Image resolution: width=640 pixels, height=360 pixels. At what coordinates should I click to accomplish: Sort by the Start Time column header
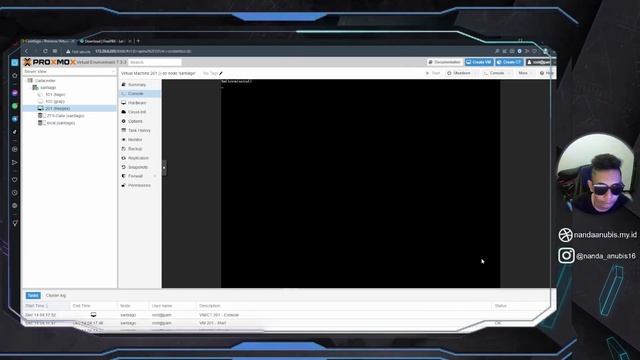46,306
